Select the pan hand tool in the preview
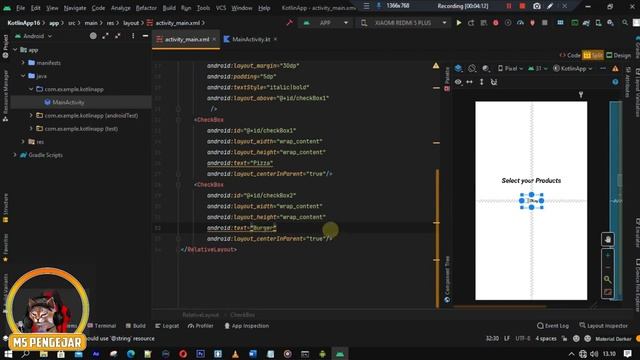Image resolution: width=640 pixels, height=360 pixels. 607,240
